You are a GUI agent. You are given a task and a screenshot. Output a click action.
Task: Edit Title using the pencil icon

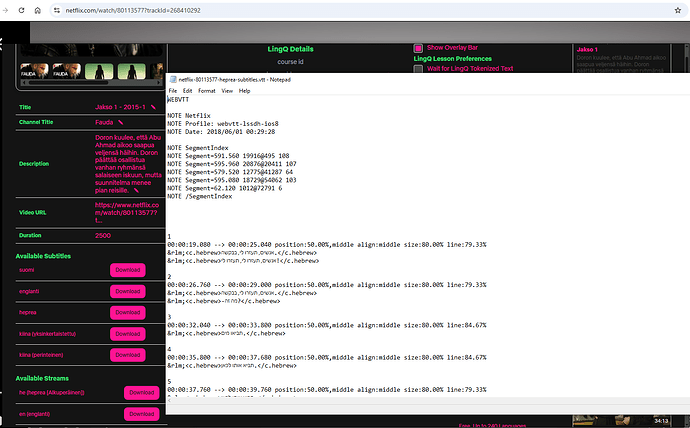coord(153,107)
